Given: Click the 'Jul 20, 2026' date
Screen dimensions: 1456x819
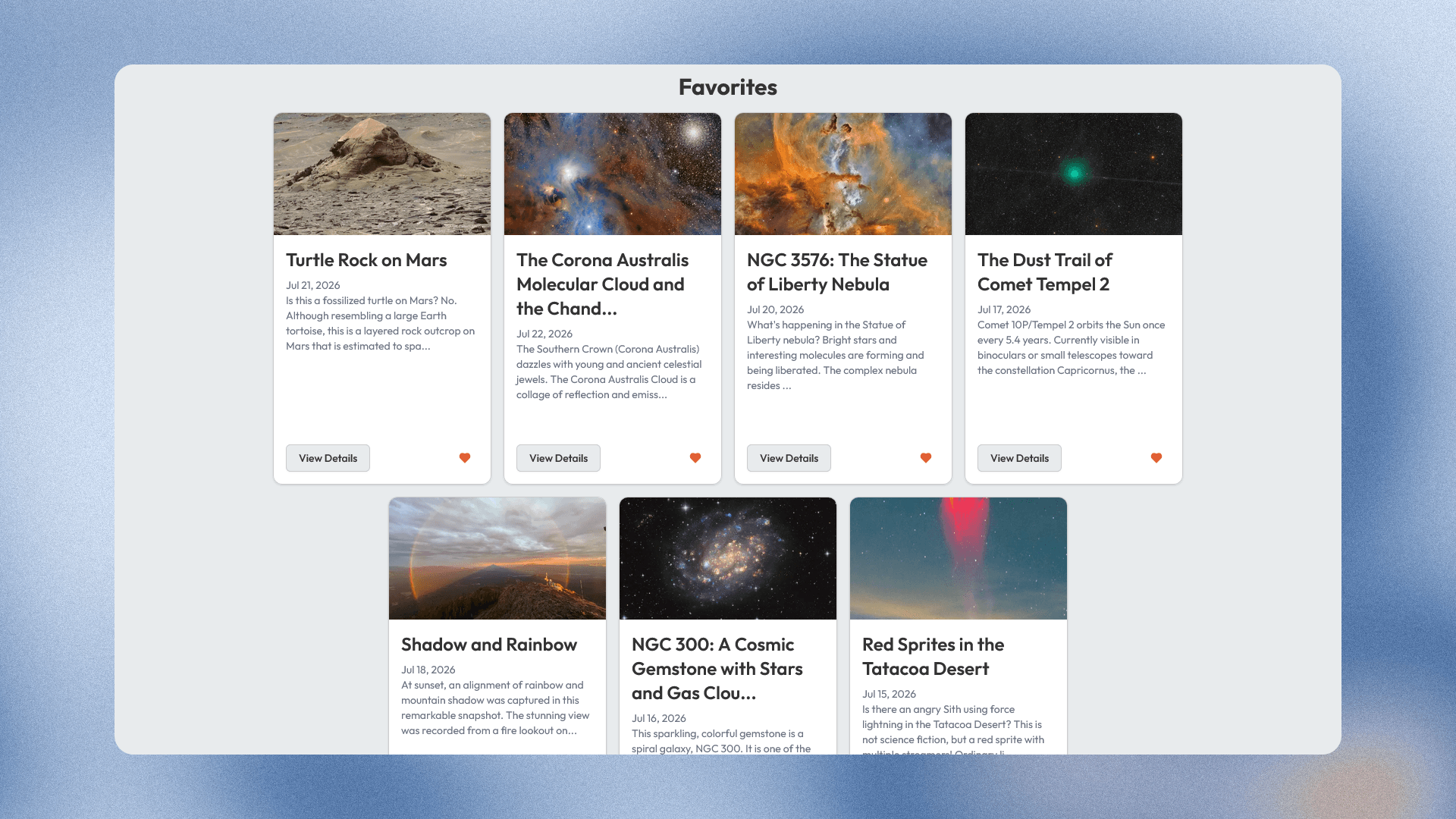Looking at the screenshot, I should click(x=776, y=309).
